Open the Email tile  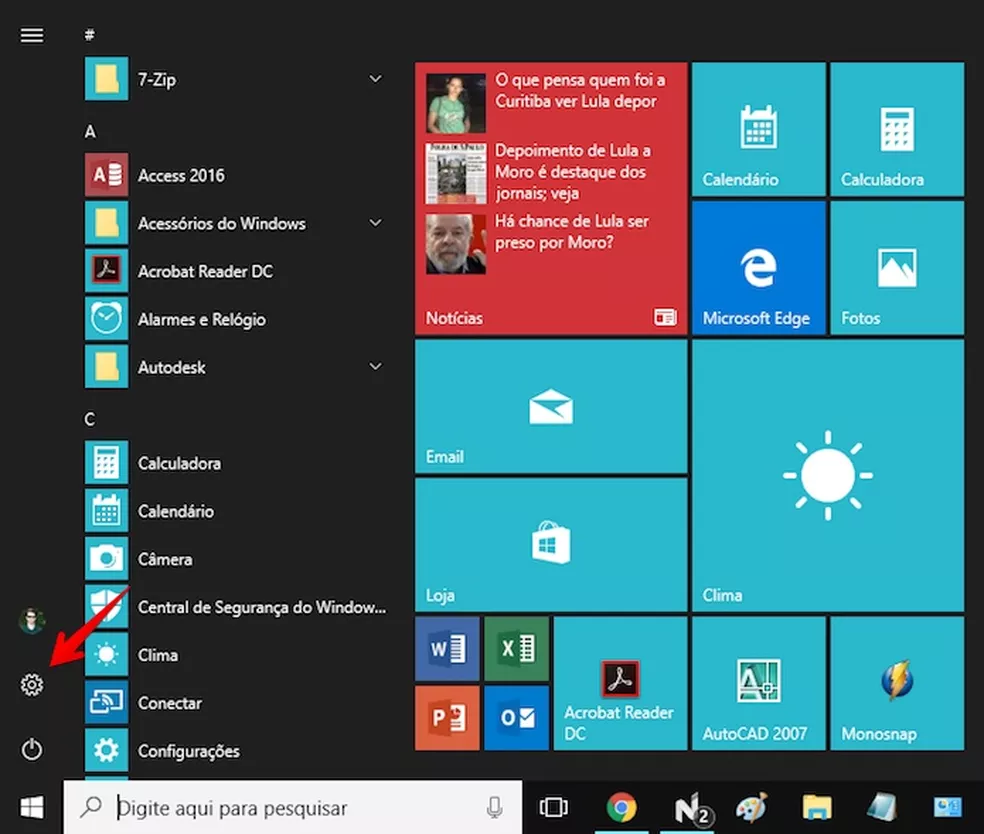click(x=551, y=407)
